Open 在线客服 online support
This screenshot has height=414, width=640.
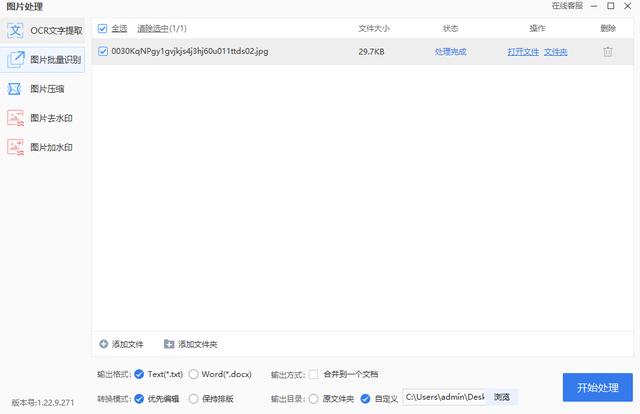(567, 6)
